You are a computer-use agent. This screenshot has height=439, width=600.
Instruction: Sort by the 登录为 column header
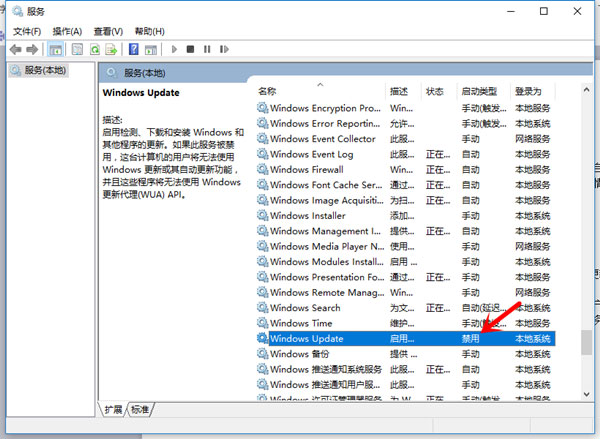[528, 91]
